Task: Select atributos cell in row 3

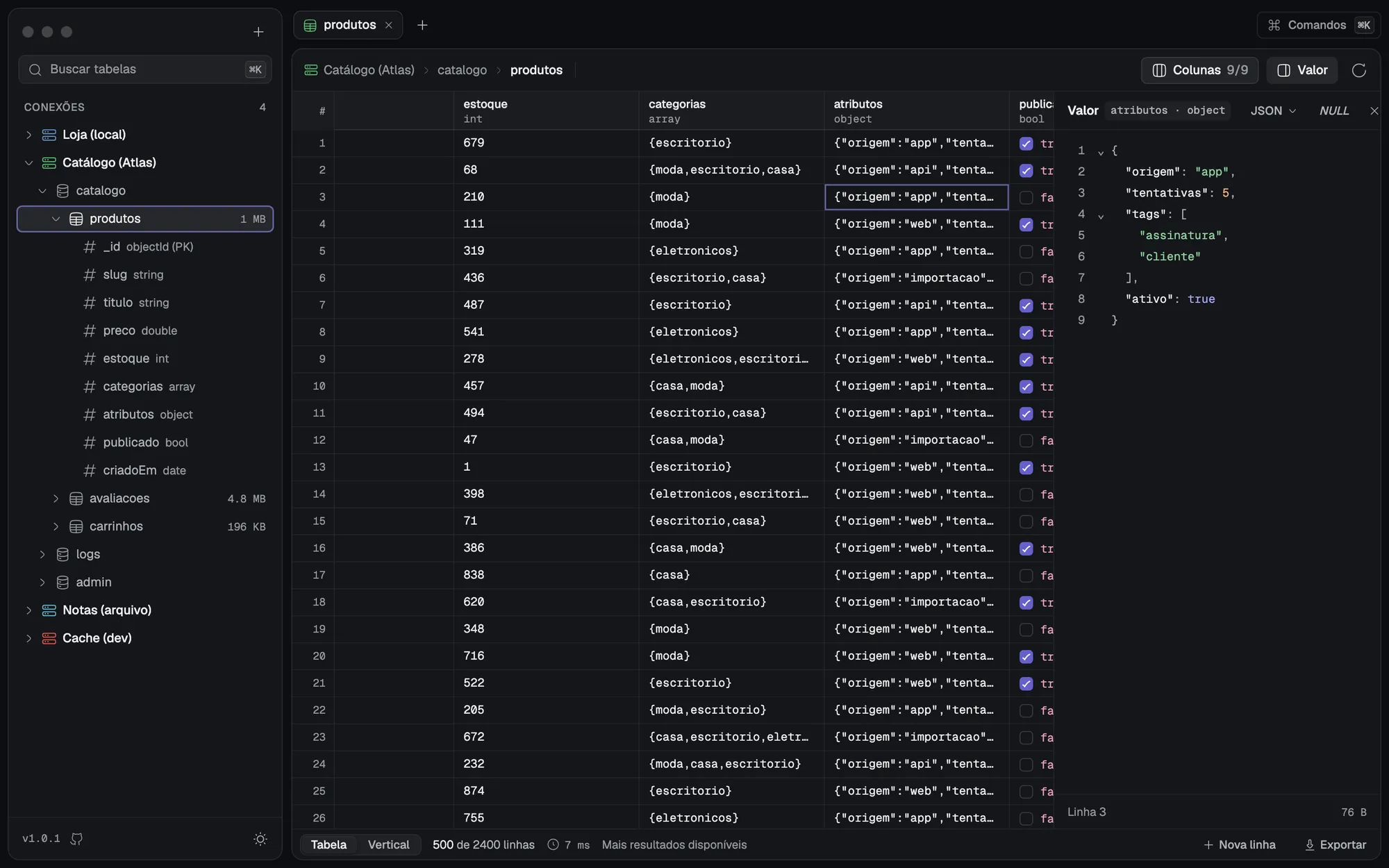Action: (x=916, y=197)
